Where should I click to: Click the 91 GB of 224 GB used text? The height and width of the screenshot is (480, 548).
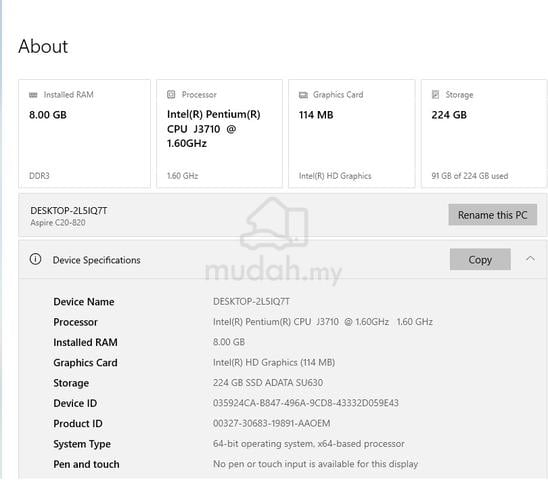(x=470, y=175)
